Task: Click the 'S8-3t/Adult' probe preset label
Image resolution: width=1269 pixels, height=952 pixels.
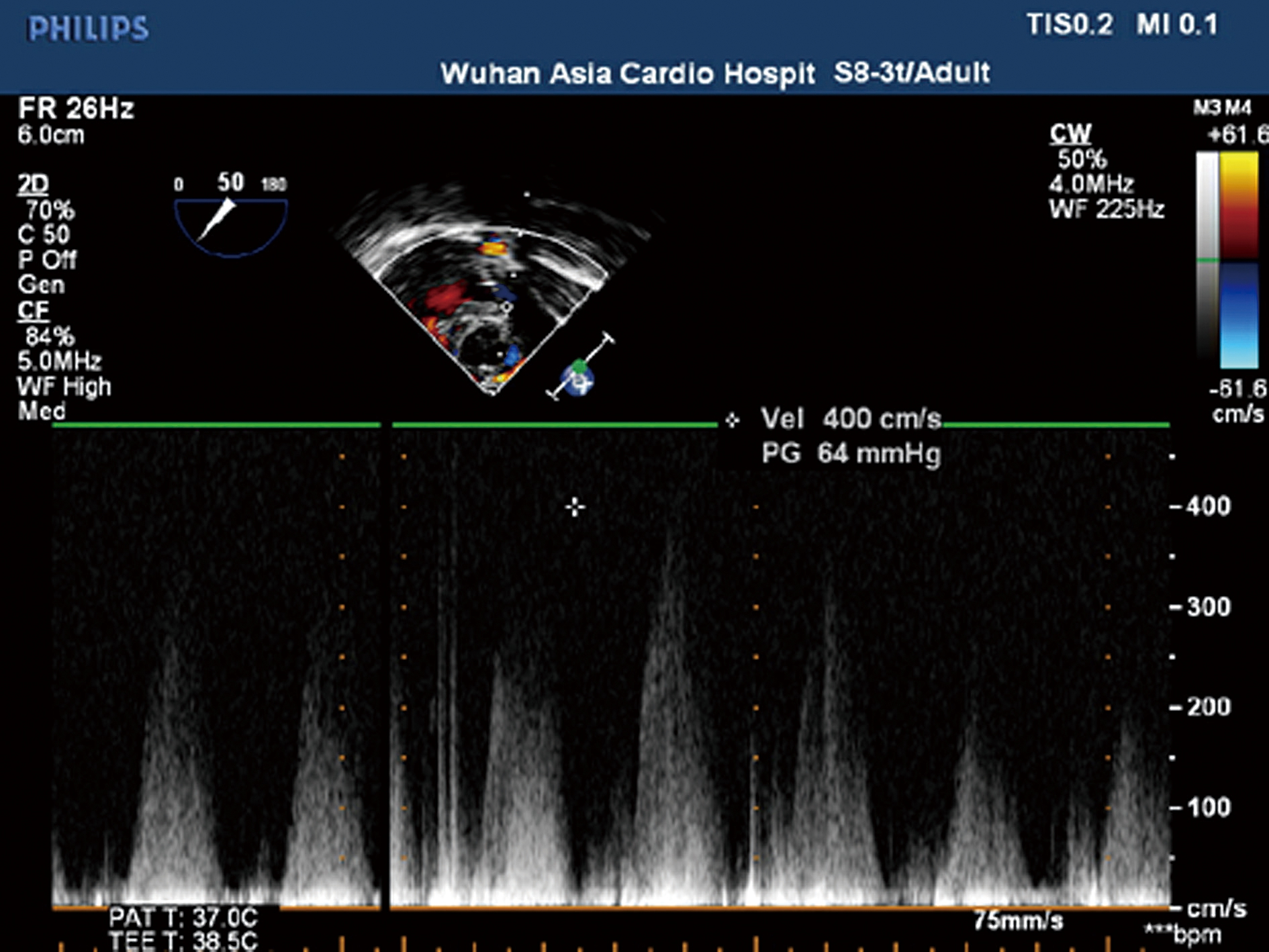Action: pos(912,73)
